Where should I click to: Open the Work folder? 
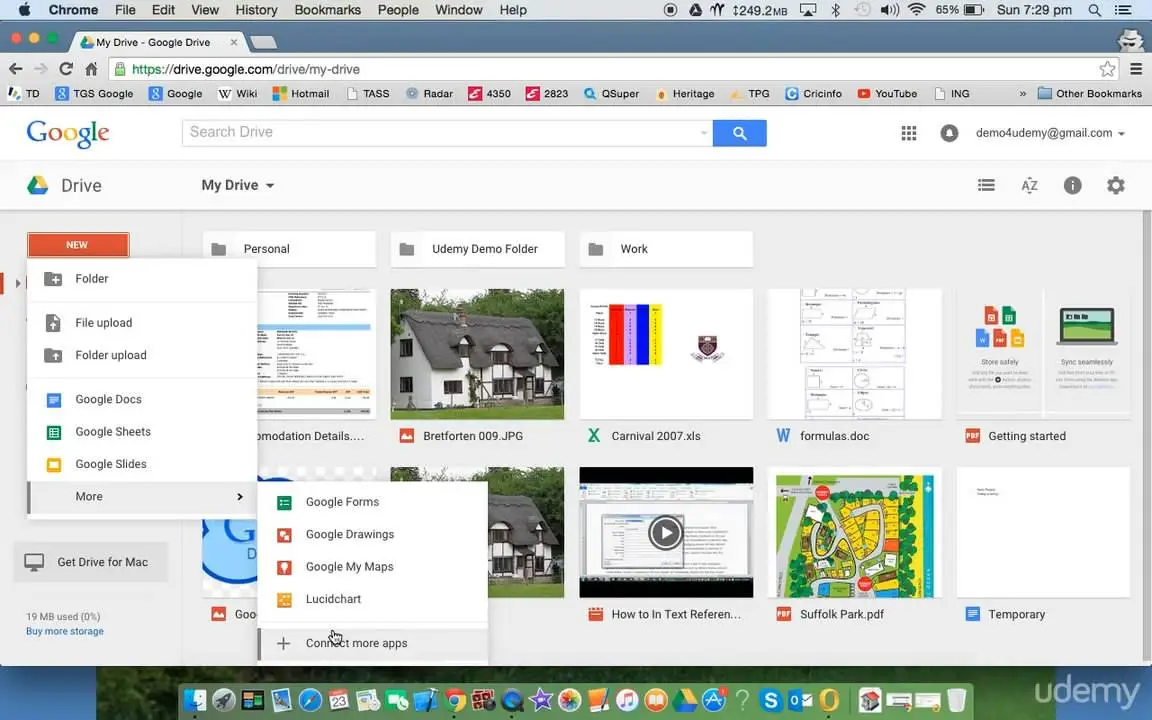pos(666,249)
